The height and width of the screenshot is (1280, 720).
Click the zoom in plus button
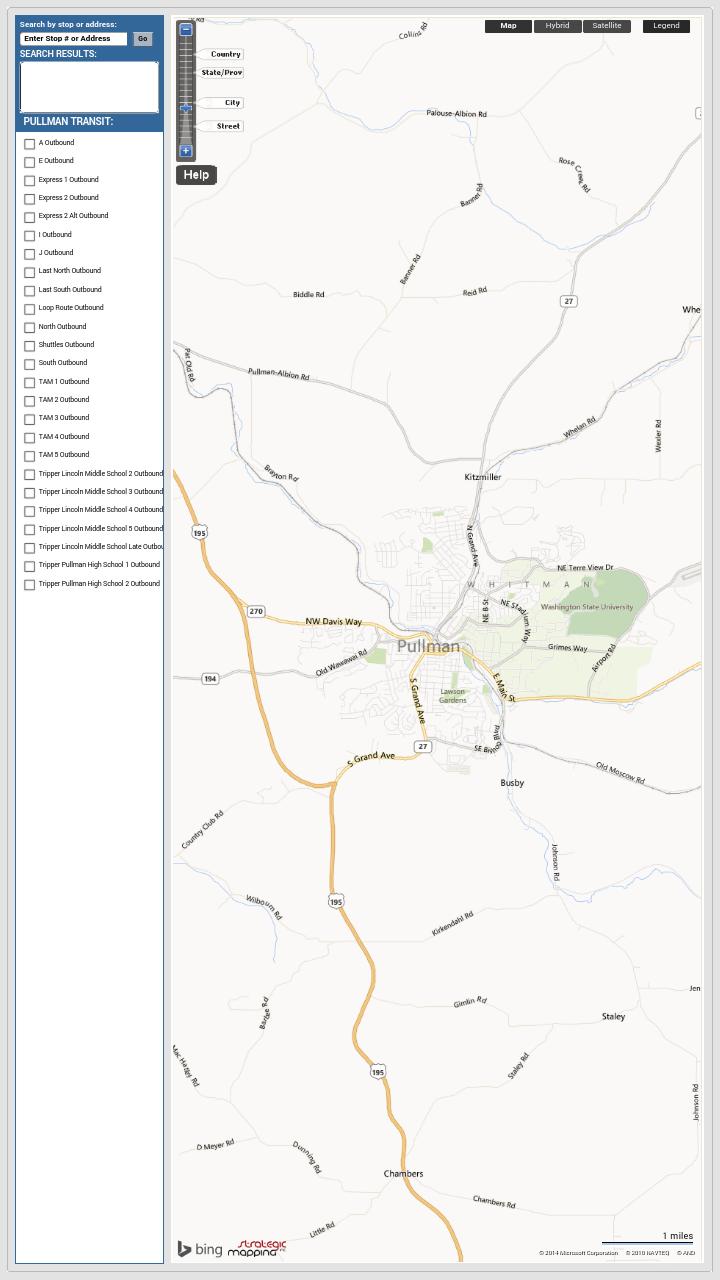coord(185,151)
